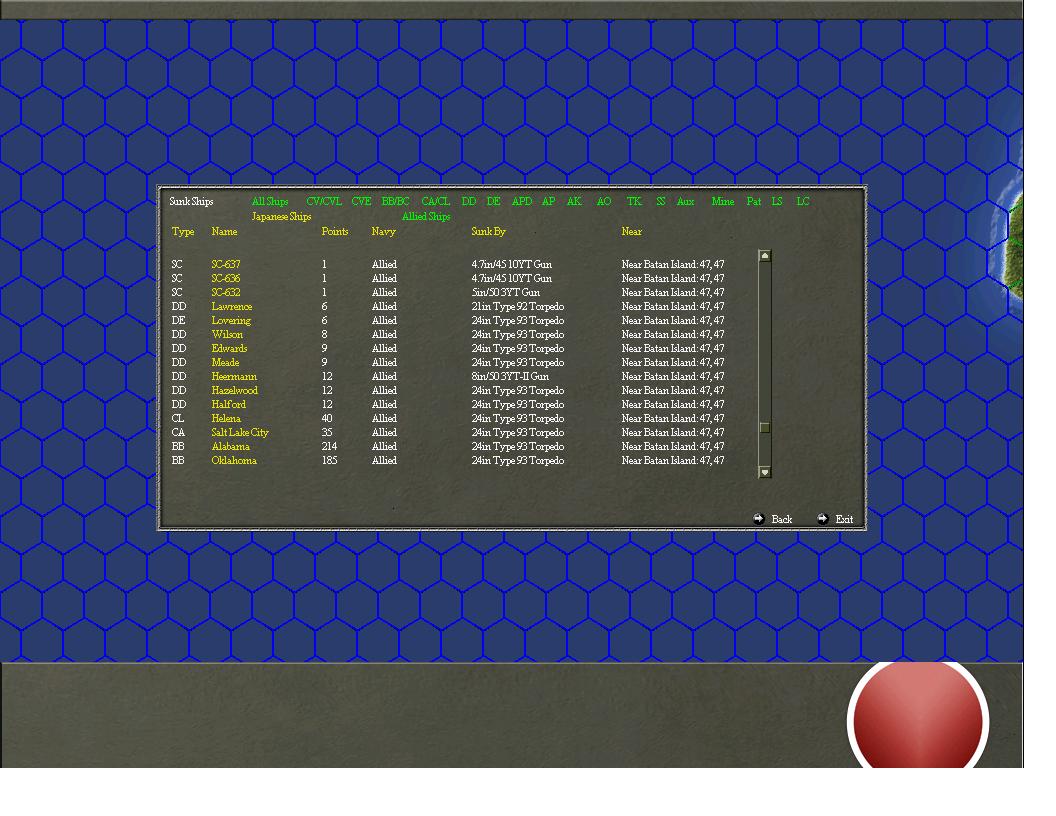Filter sunk ships by CVE
1056x816 pixels.
coord(362,201)
